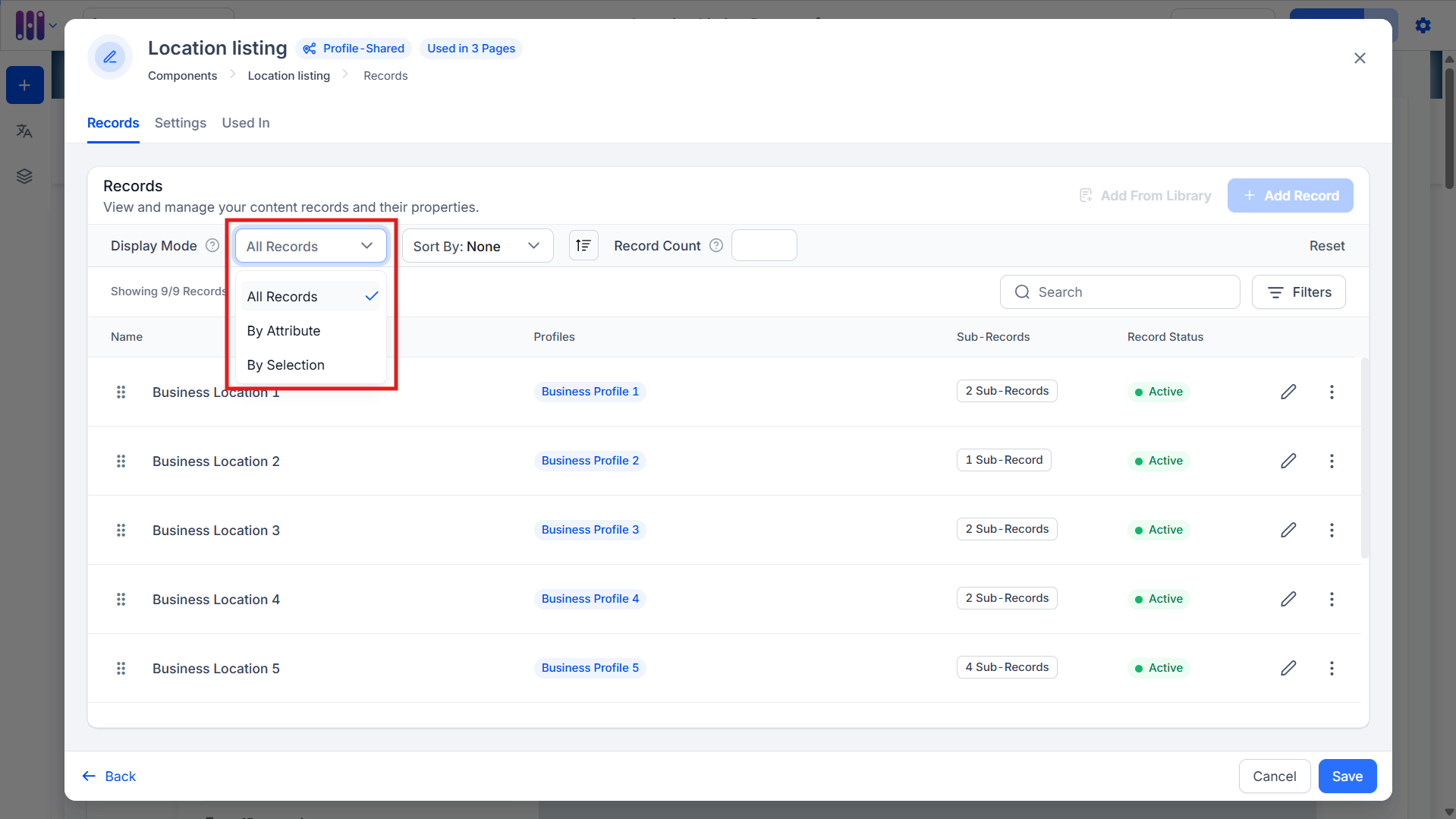This screenshot has height=819, width=1456.
Task: Open Business Profile 4 tag
Action: [x=590, y=599]
